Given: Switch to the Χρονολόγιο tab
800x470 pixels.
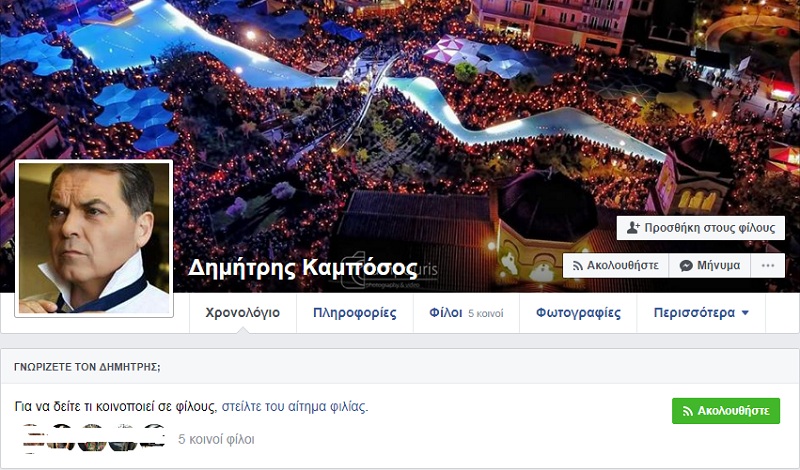Looking at the screenshot, I should (243, 313).
